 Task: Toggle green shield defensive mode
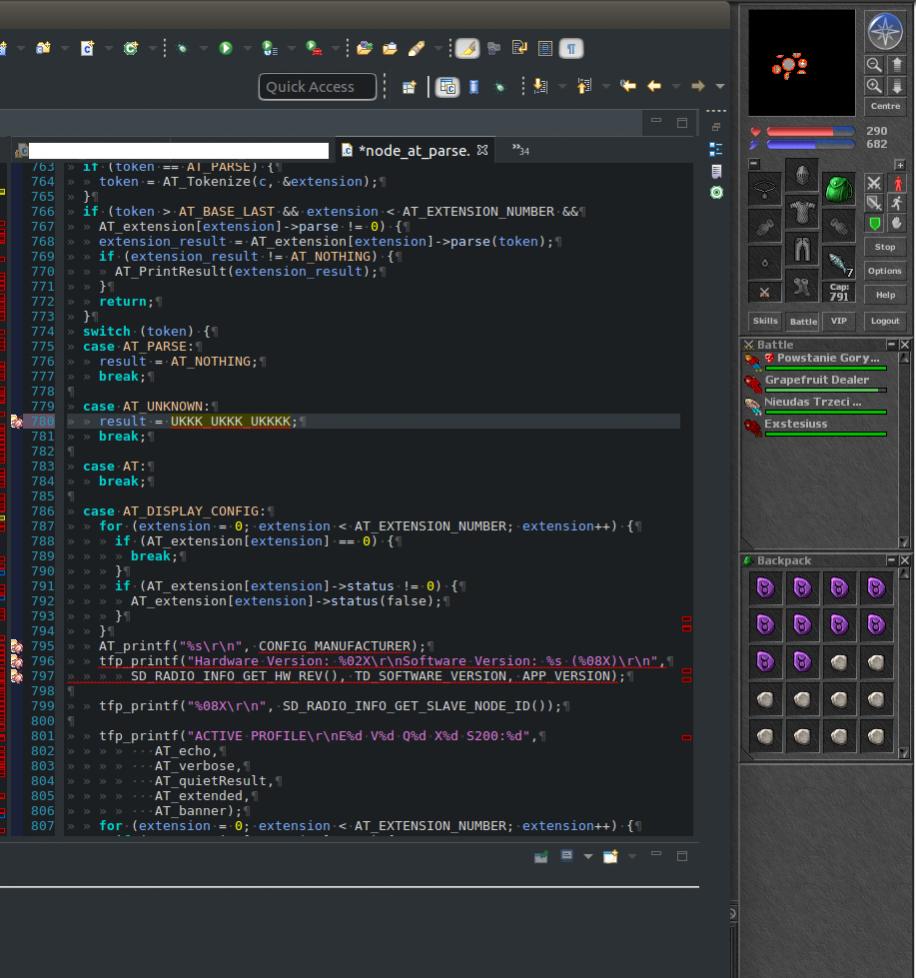[874, 223]
